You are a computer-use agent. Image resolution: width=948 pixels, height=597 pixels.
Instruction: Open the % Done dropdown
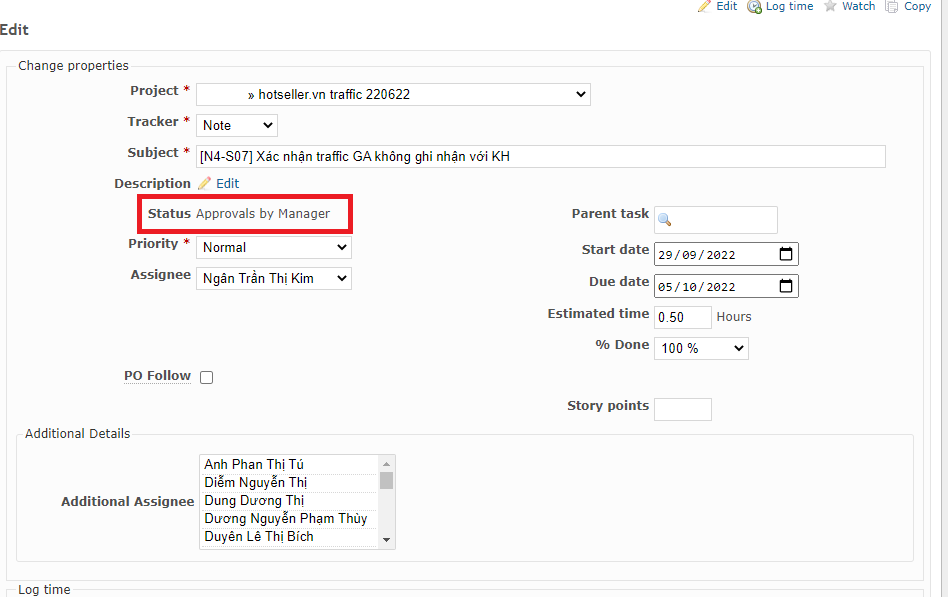(701, 348)
